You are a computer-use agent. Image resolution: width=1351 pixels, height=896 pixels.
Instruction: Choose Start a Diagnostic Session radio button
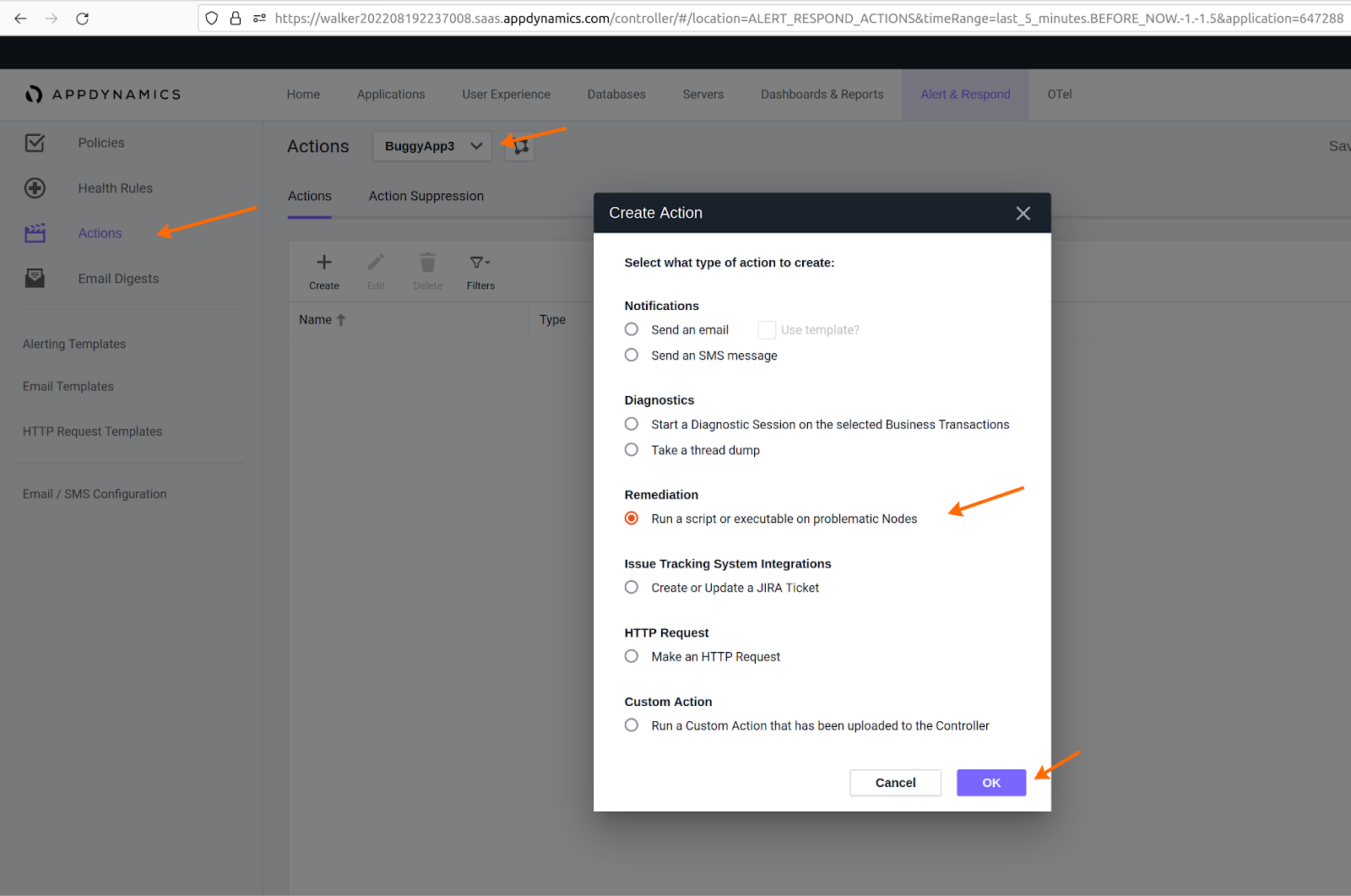coord(632,424)
